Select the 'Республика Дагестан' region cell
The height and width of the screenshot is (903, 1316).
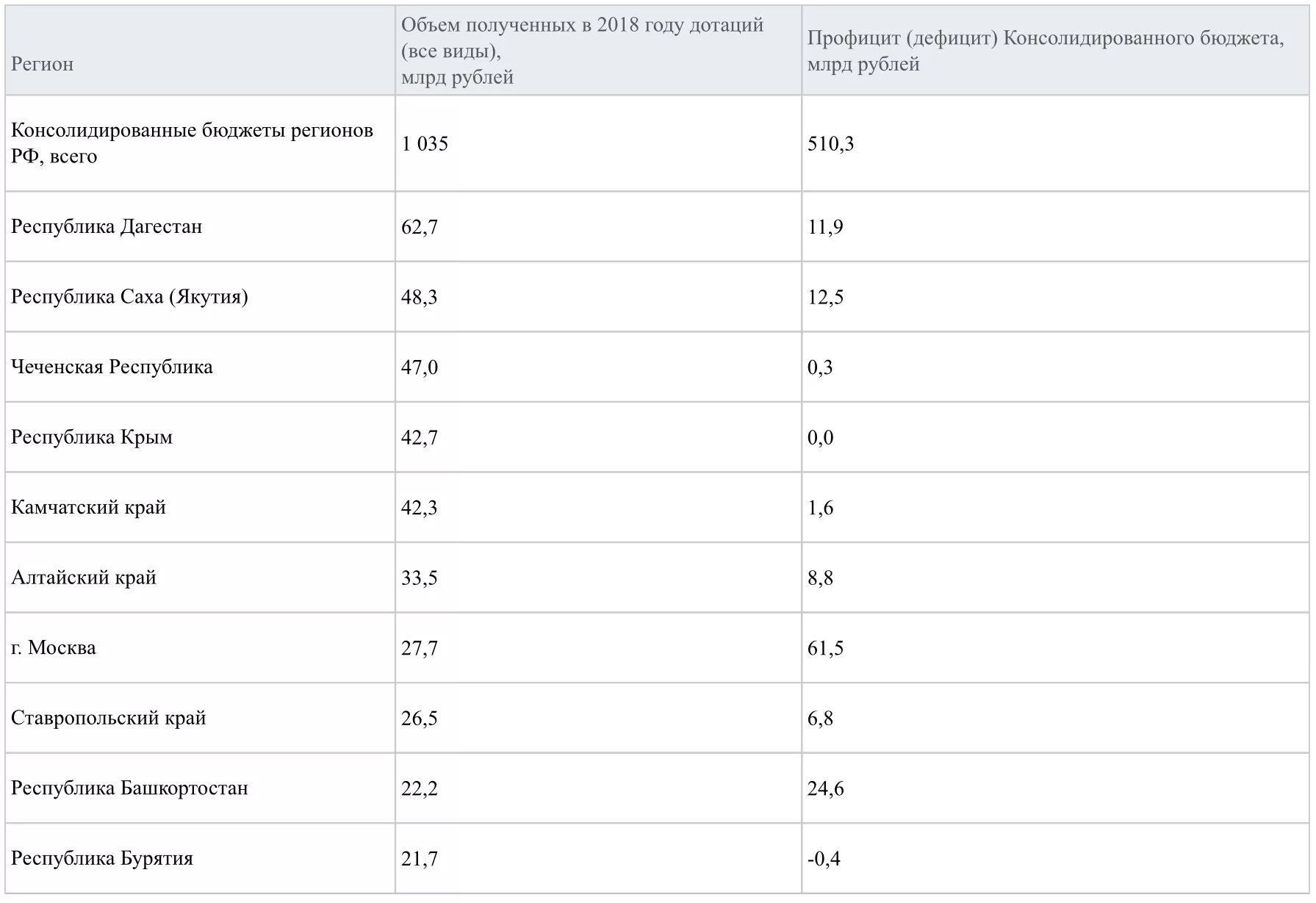107,226
